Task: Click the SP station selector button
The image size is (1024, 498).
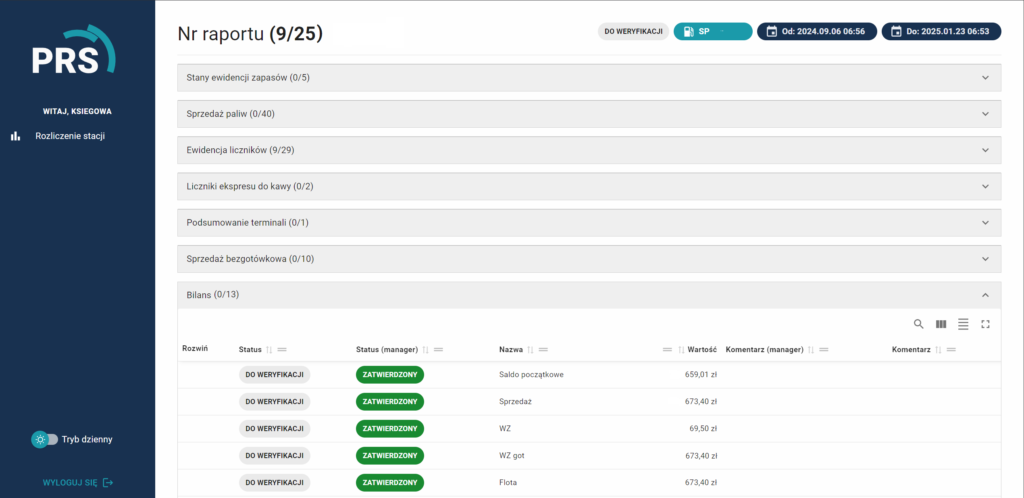Action: click(x=712, y=31)
